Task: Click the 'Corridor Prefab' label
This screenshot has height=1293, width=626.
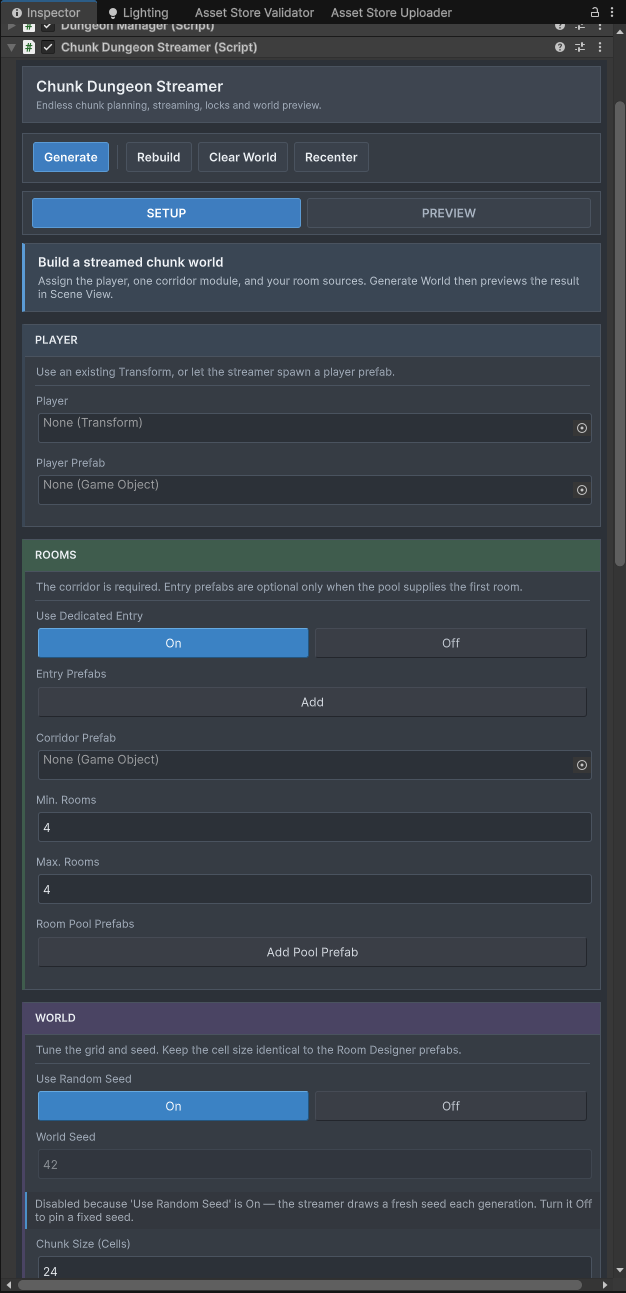Action: (x=76, y=738)
